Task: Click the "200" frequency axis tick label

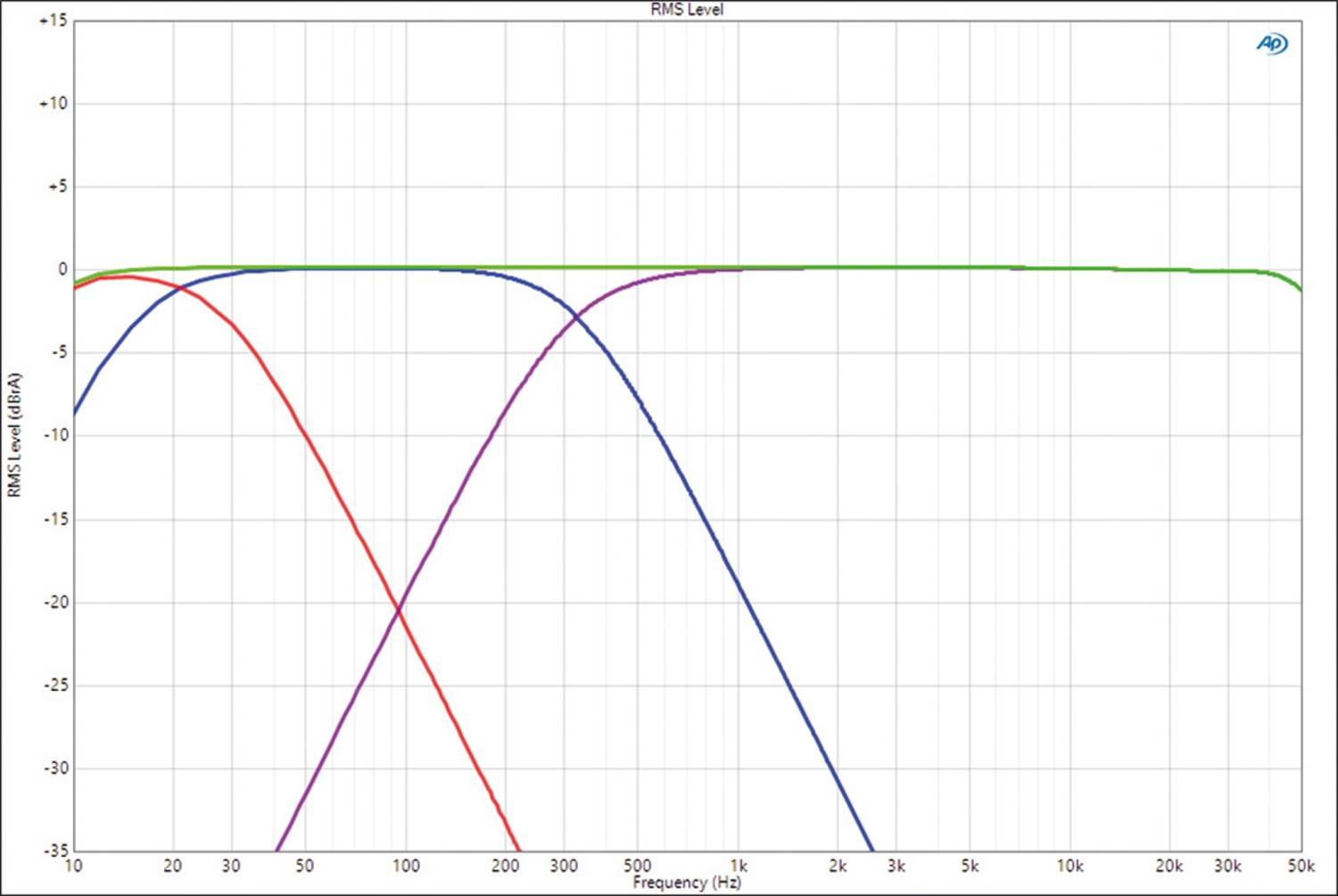Action: coord(505,866)
